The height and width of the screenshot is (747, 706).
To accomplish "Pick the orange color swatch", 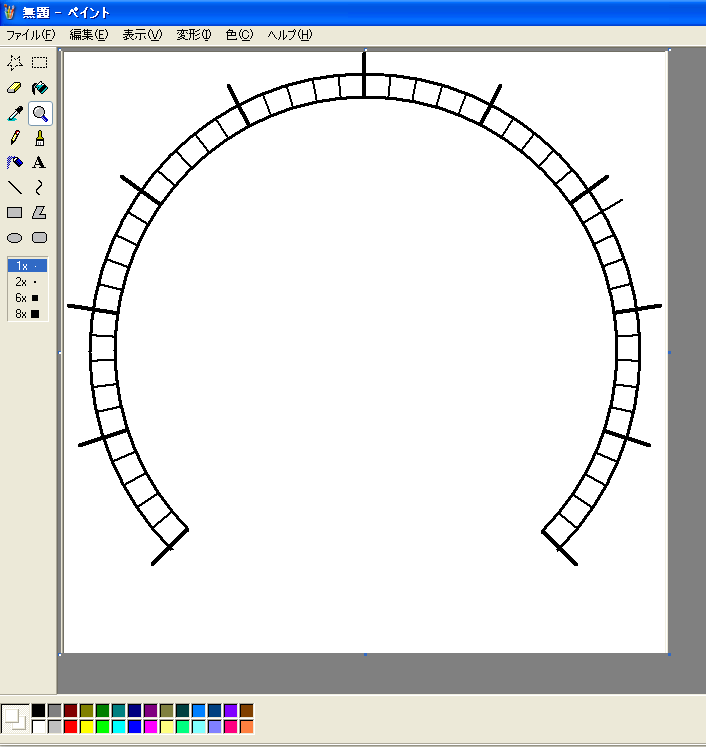I will click(246, 727).
